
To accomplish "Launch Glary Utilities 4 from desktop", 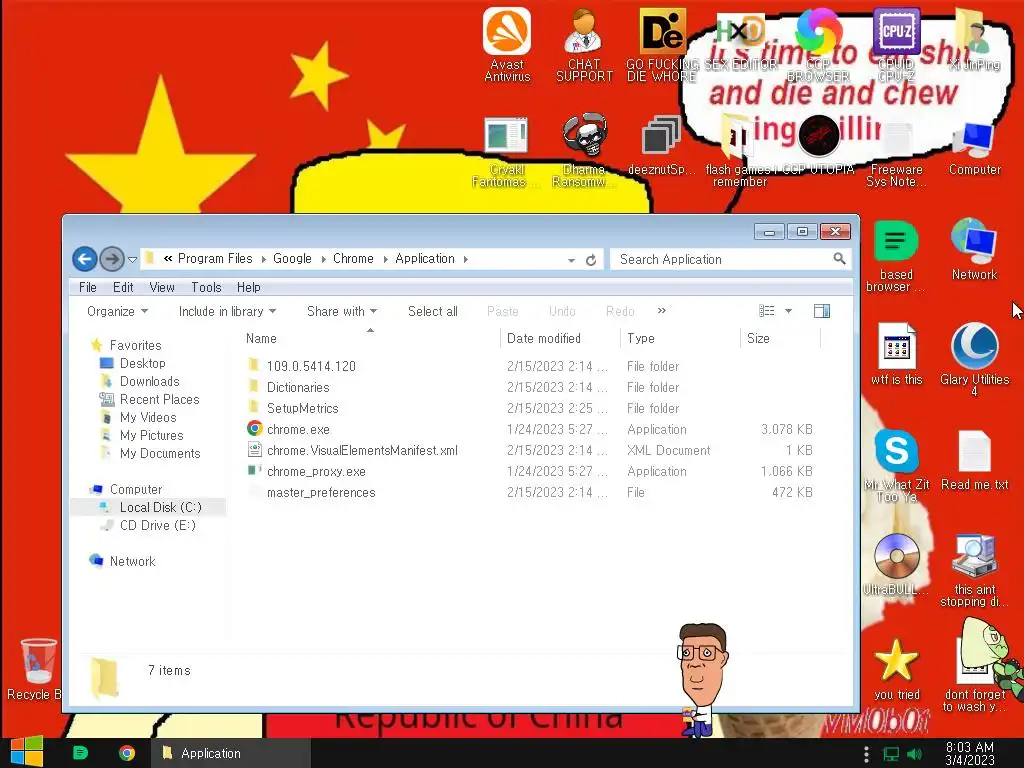I will (x=974, y=359).
